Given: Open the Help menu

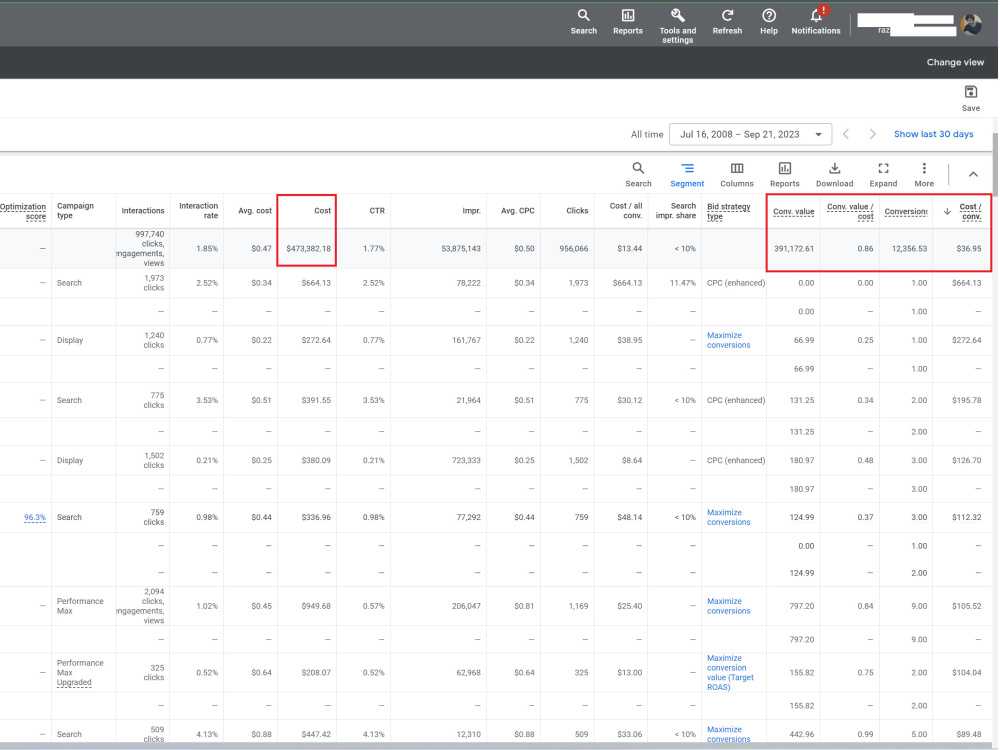Looking at the screenshot, I should point(768,21).
